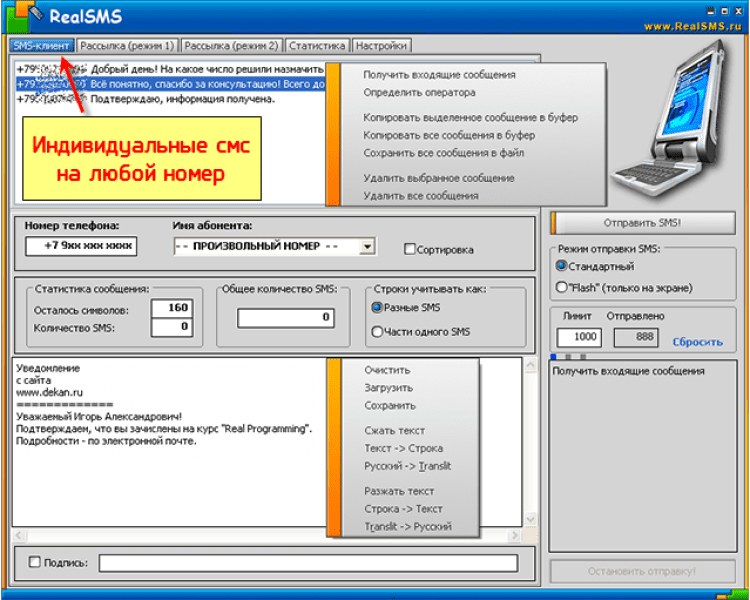Enable the Подпись checkbox
This screenshot has width=750, height=600.
click(34, 562)
